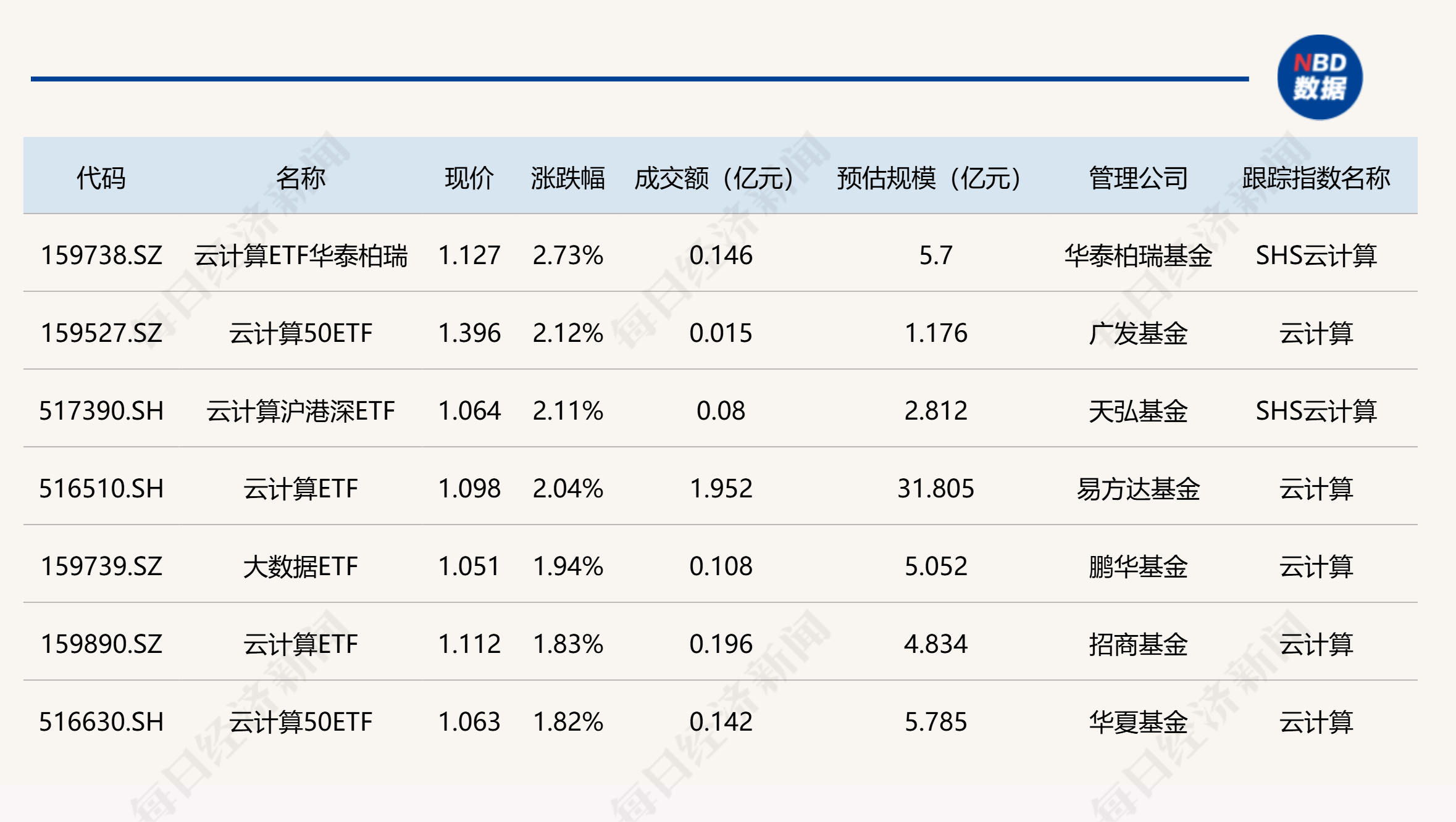Open the 云计算沪港深ETF fund name

(300, 411)
